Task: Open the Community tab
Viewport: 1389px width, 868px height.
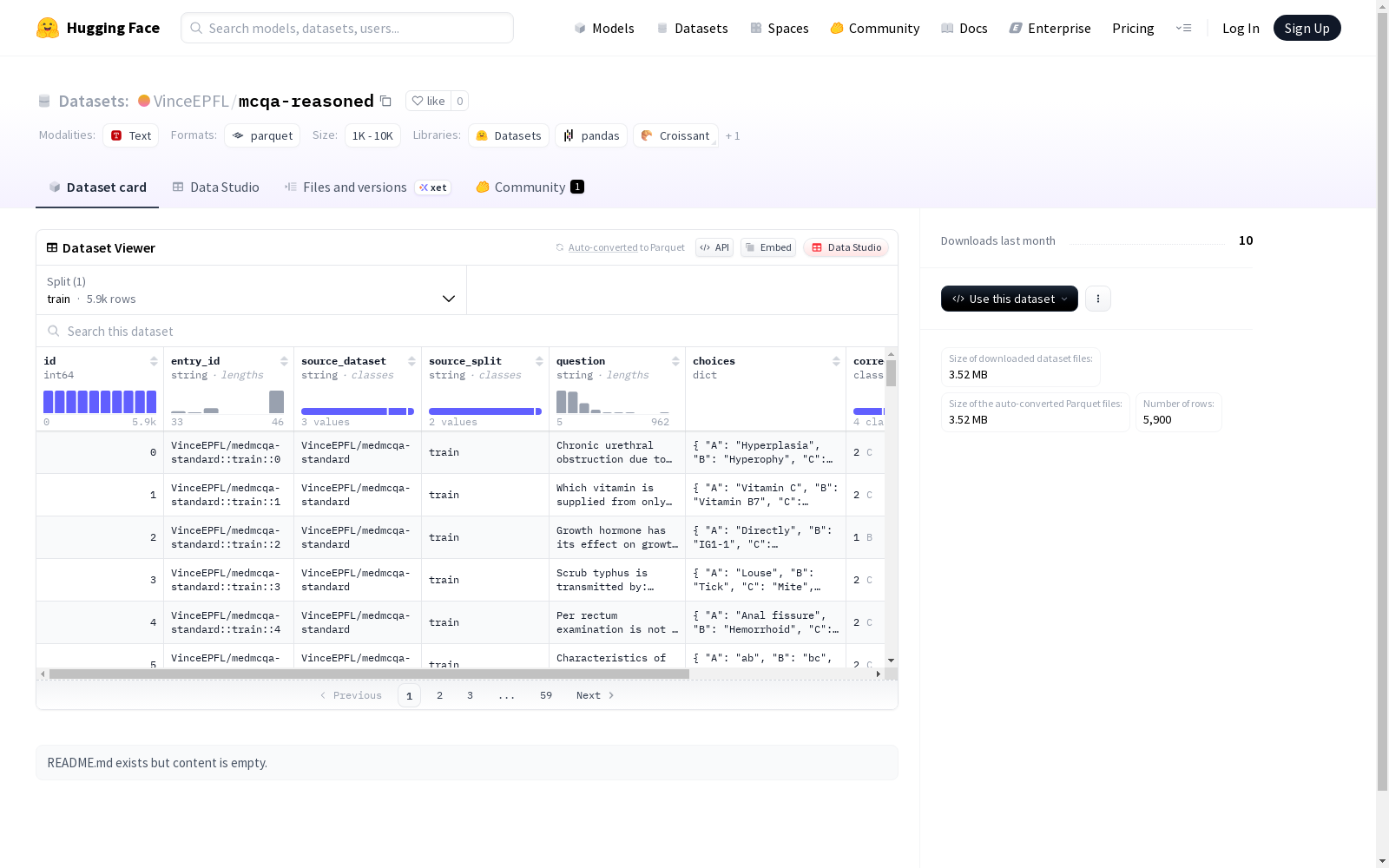Action: [x=530, y=187]
